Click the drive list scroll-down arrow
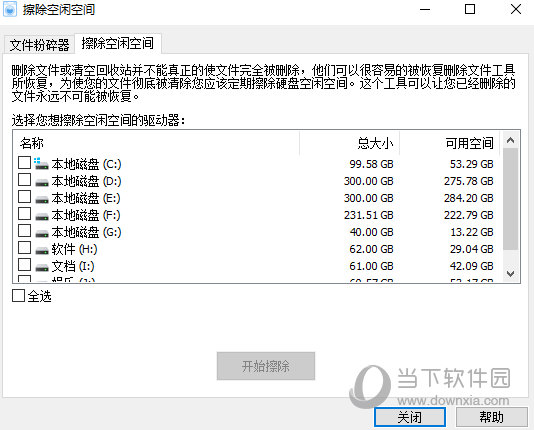The height and width of the screenshot is (430, 534). (x=510, y=273)
